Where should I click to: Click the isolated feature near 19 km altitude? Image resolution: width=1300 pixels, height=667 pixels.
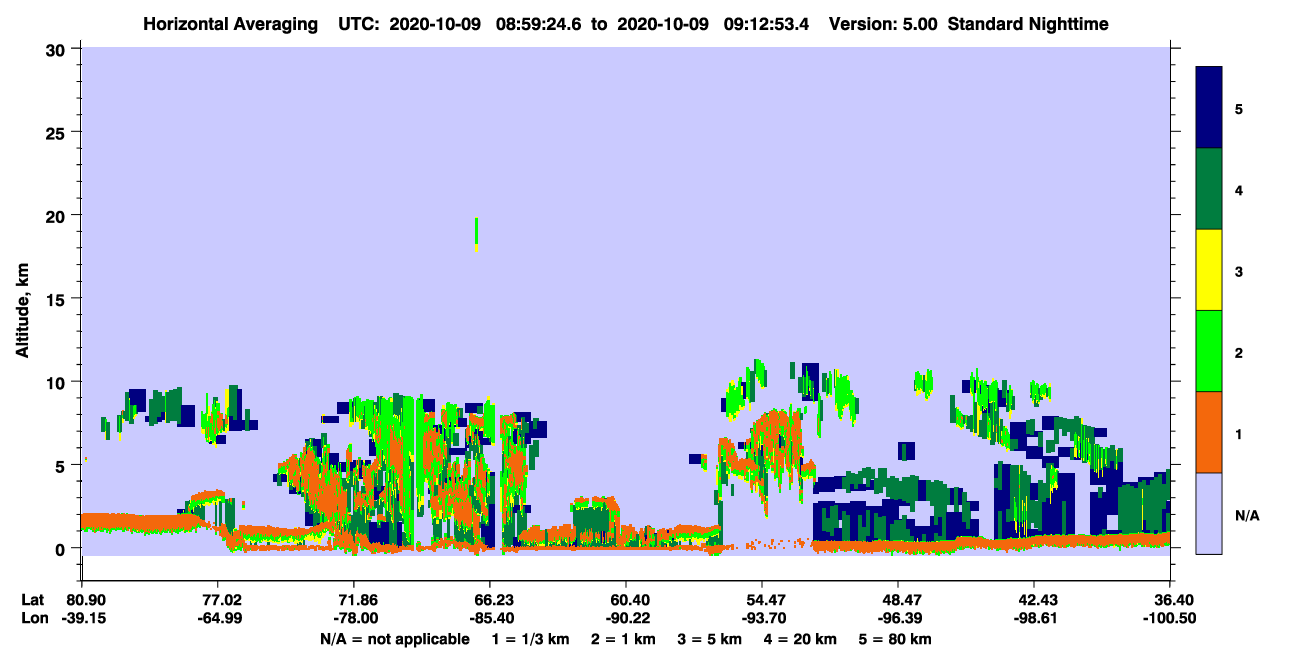point(476,233)
